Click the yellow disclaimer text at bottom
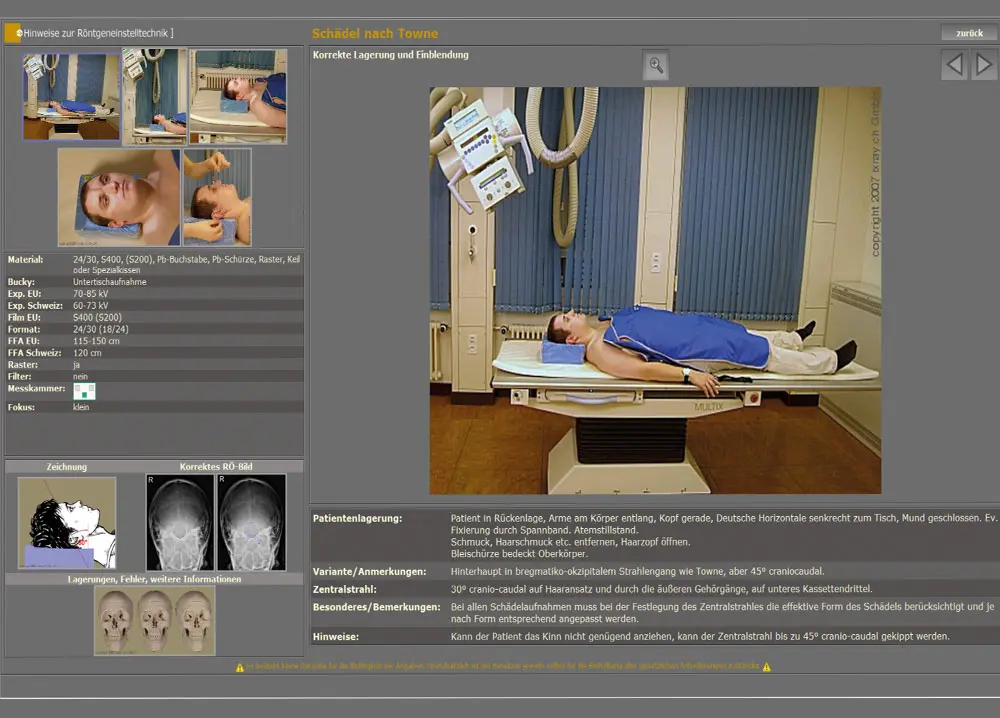 (x=503, y=667)
